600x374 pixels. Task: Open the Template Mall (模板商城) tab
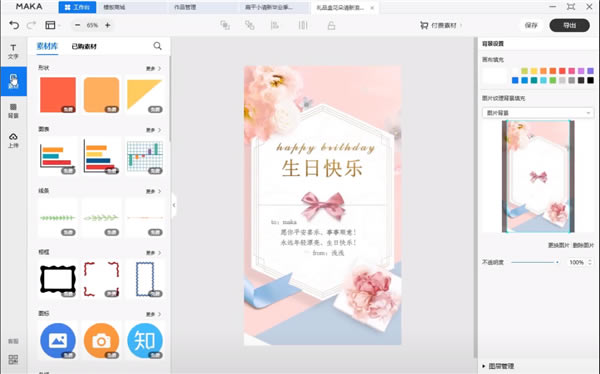point(114,7)
